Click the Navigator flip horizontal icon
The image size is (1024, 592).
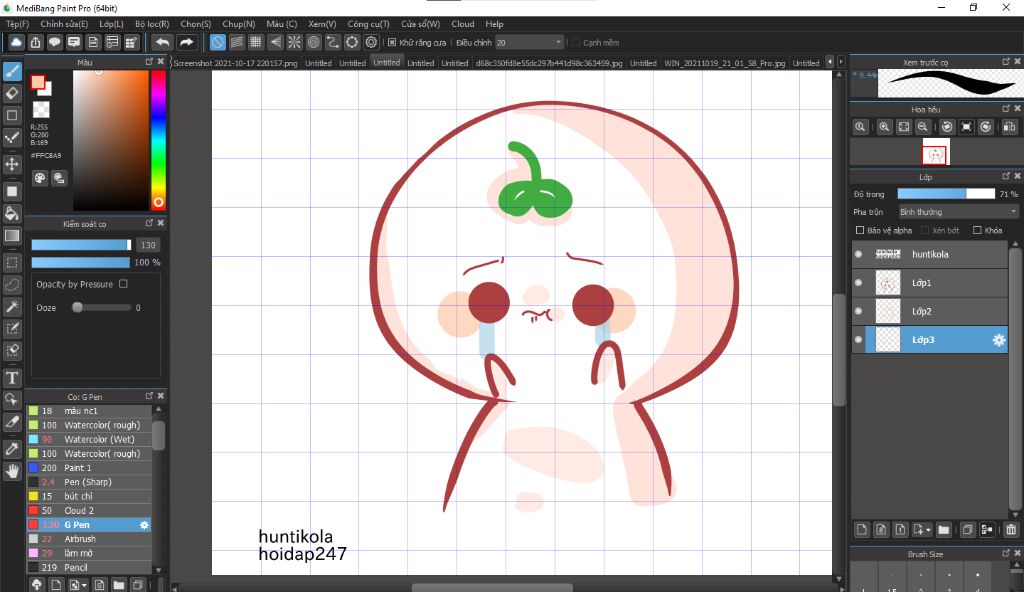[x=1009, y=127]
